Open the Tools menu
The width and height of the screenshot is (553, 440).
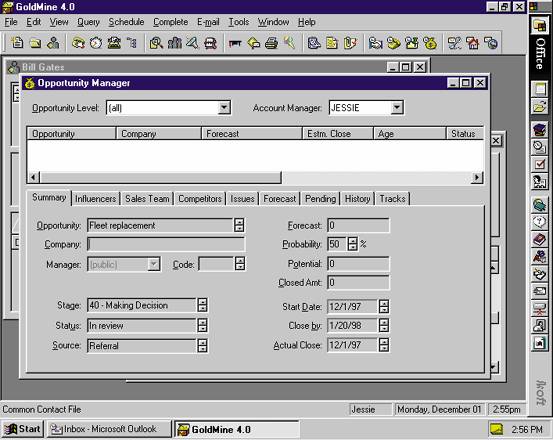[x=239, y=22]
